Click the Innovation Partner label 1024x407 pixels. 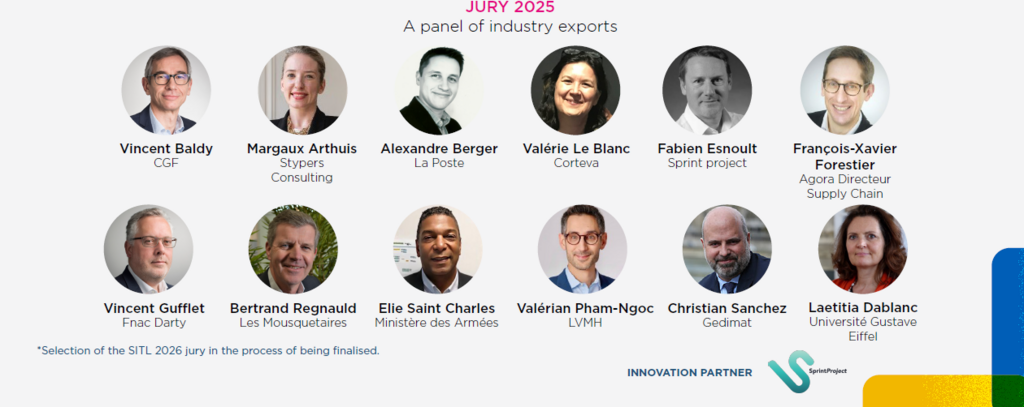[690, 372]
